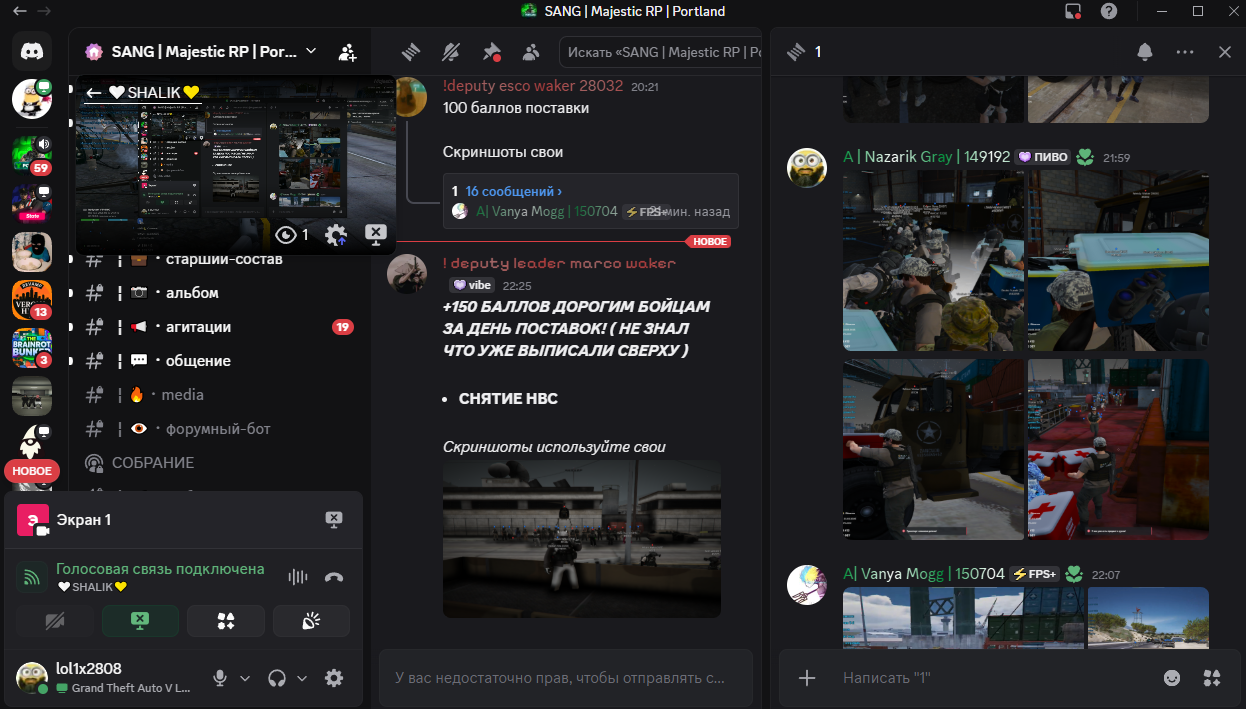
Task: Click the vibe server tag badge
Action: [472, 285]
